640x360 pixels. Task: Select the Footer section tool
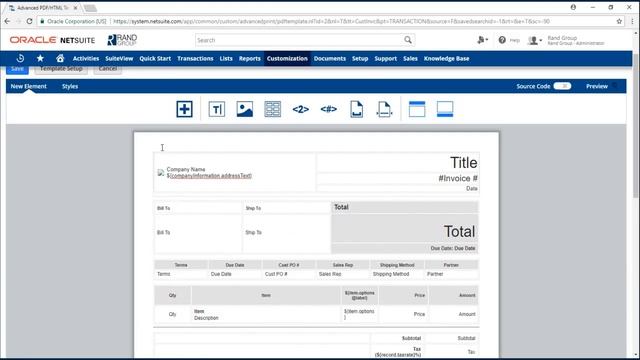click(445, 109)
